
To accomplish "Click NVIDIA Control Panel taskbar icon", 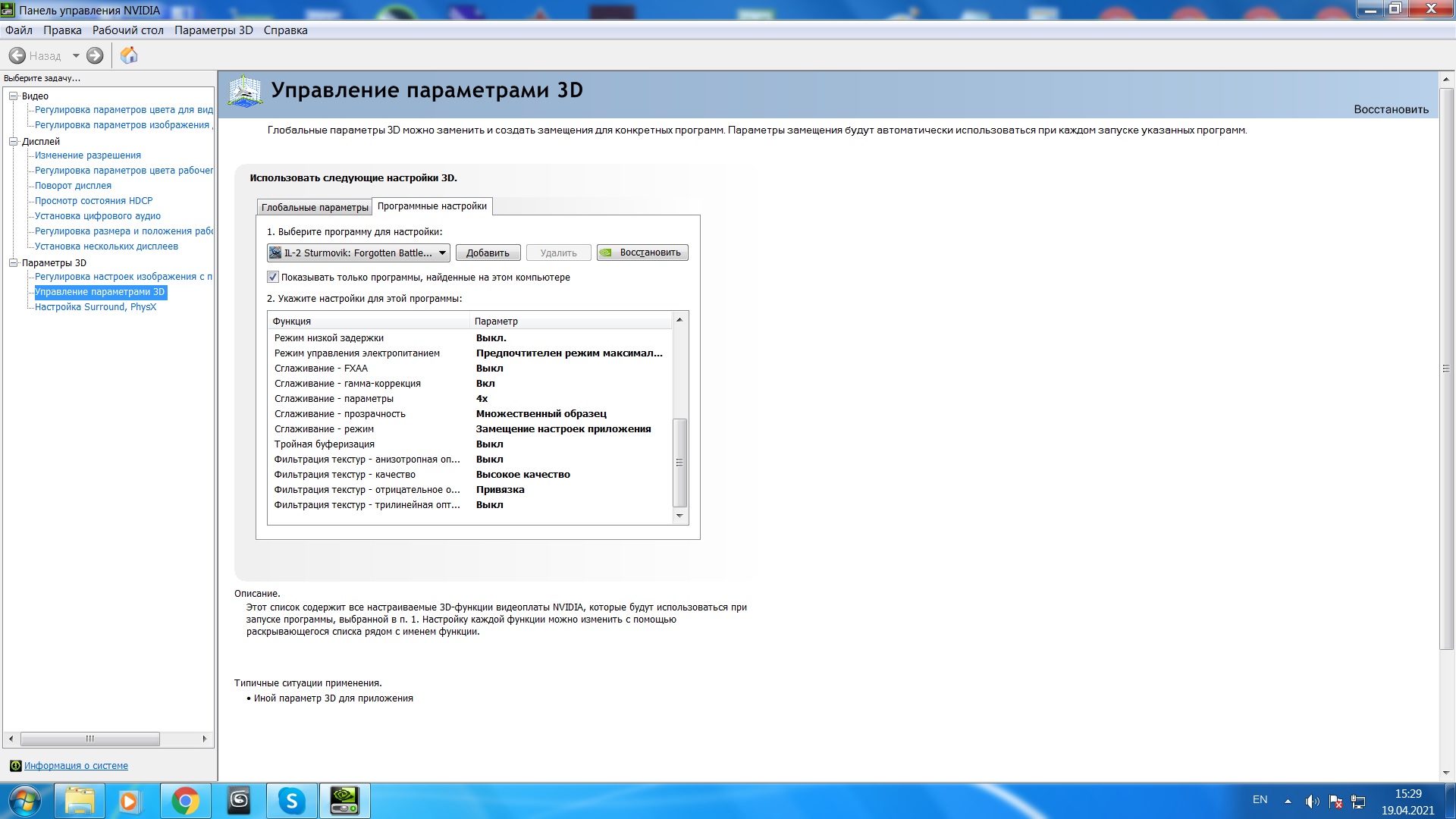I will pyautogui.click(x=344, y=801).
